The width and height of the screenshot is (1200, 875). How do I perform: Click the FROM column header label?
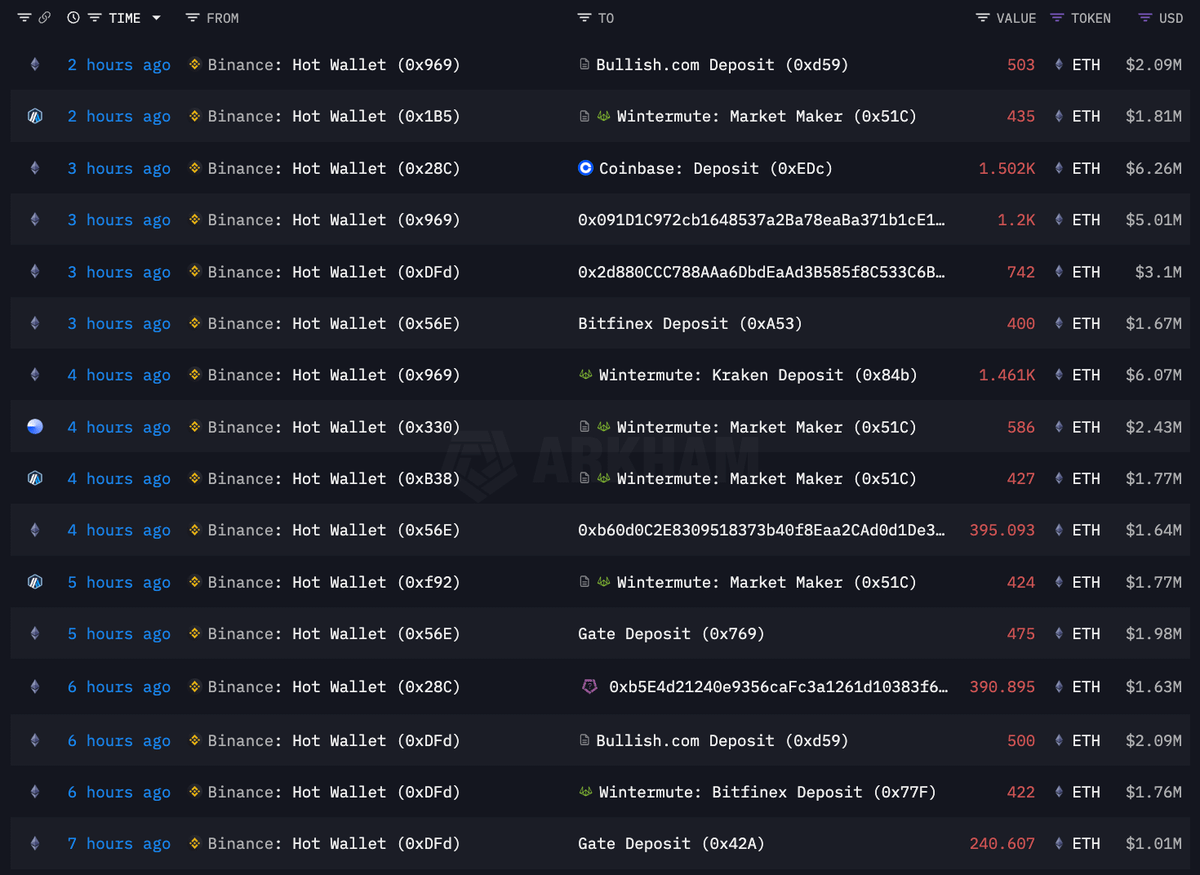pyautogui.click(x=223, y=18)
